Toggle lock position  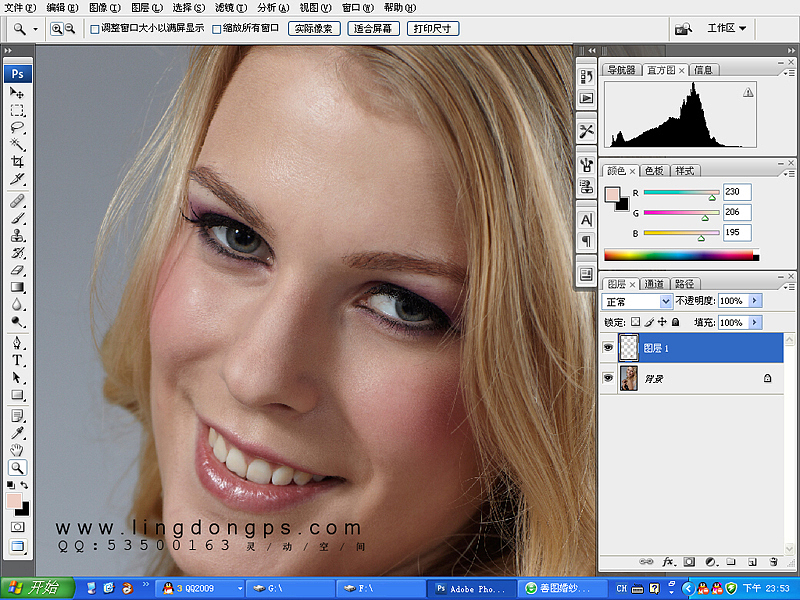tap(662, 322)
